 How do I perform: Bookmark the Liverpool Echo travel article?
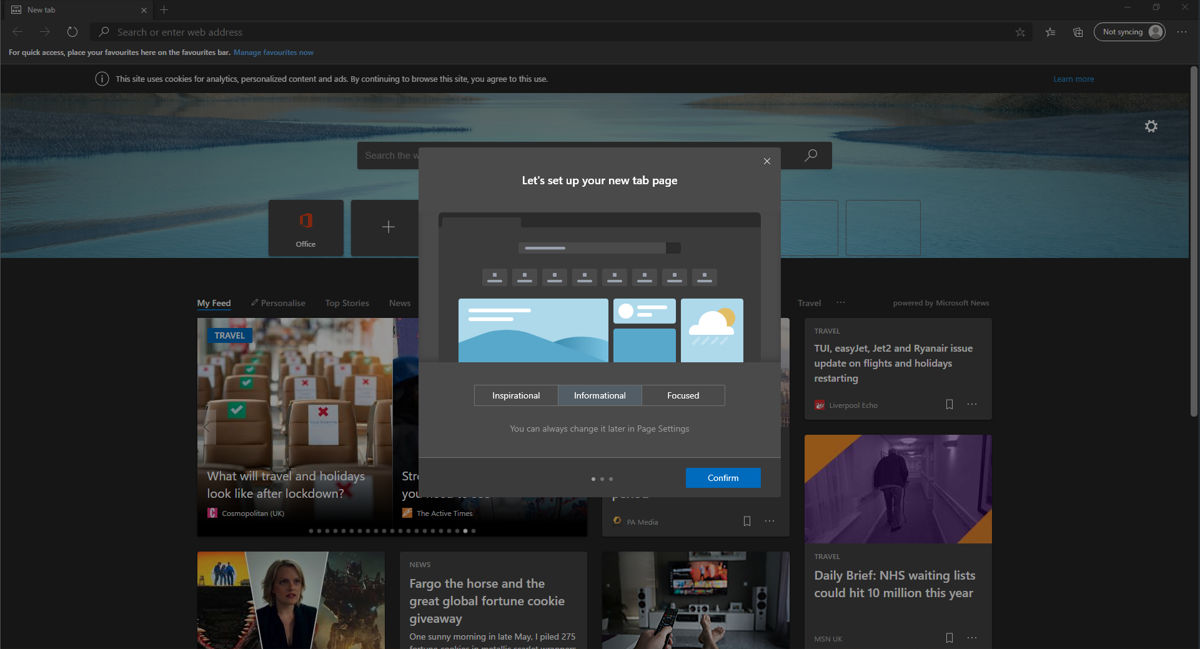click(949, 405)
